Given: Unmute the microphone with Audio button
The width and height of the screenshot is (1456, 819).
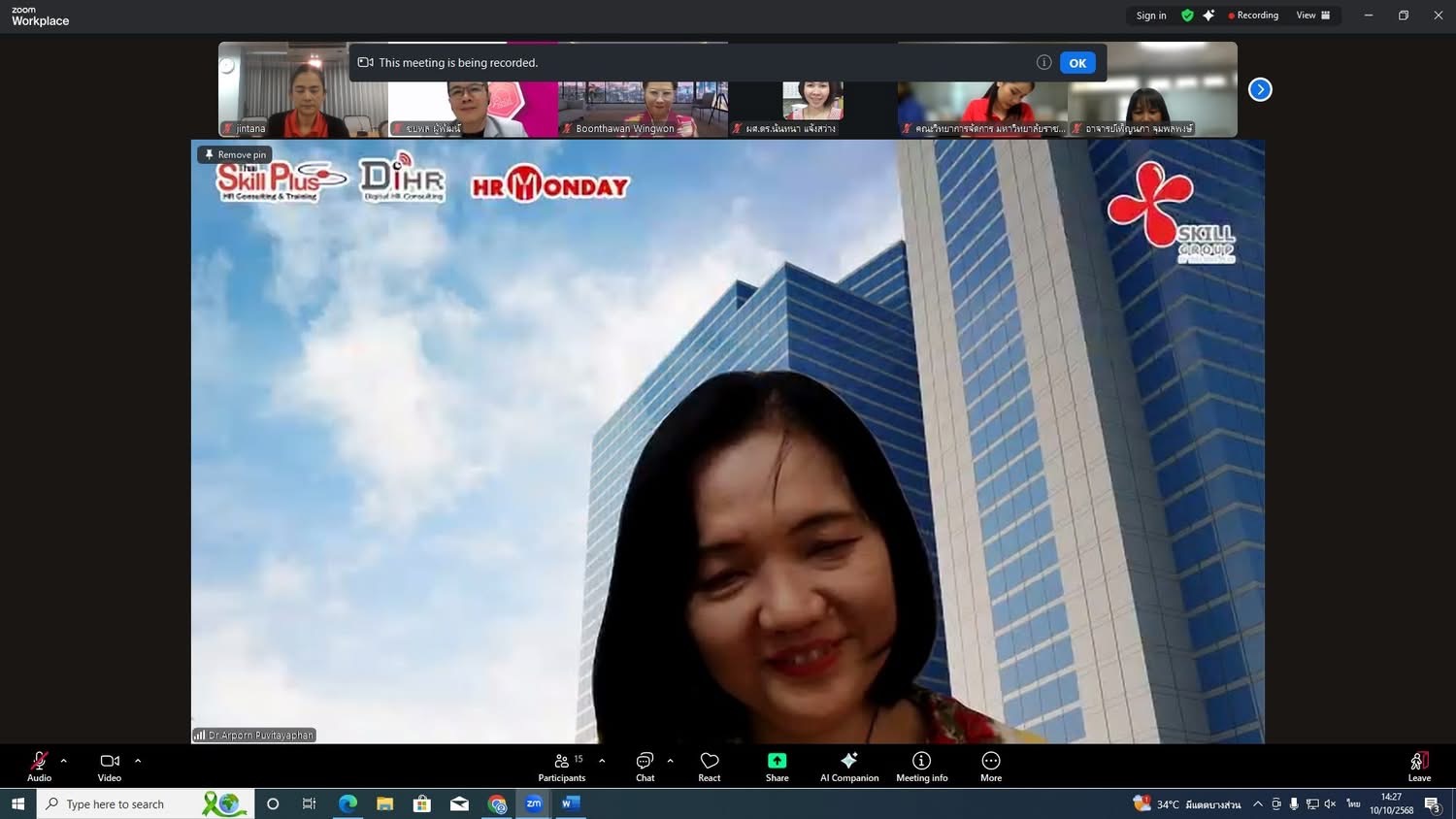Looking at the screenshot, I should click(39, 765).
